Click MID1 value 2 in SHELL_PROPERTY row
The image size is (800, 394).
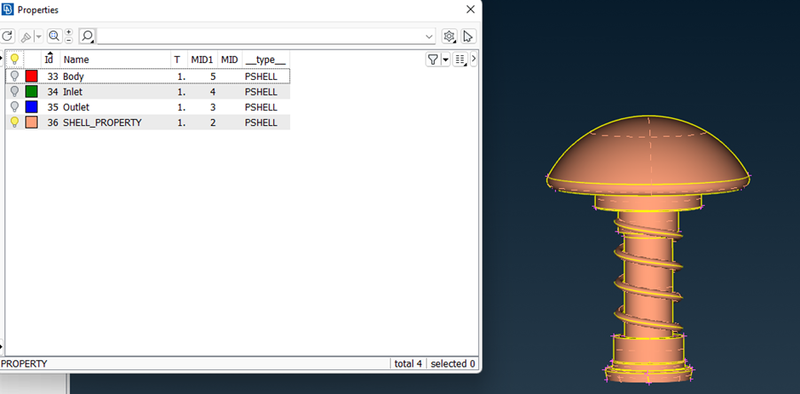[213, 122]
